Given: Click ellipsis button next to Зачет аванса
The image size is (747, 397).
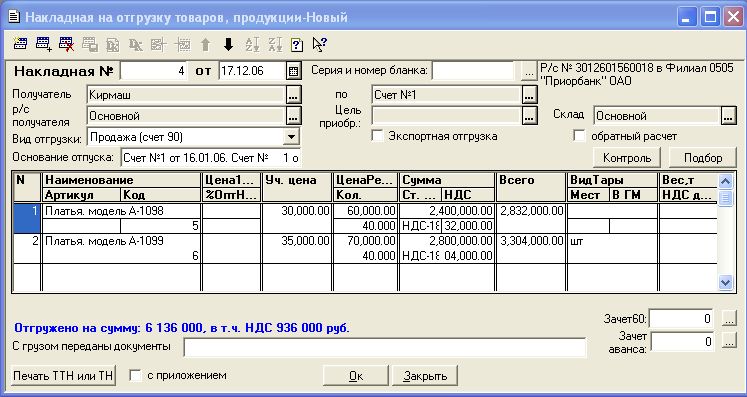Looking at the screenshot, I should point(729,340).
